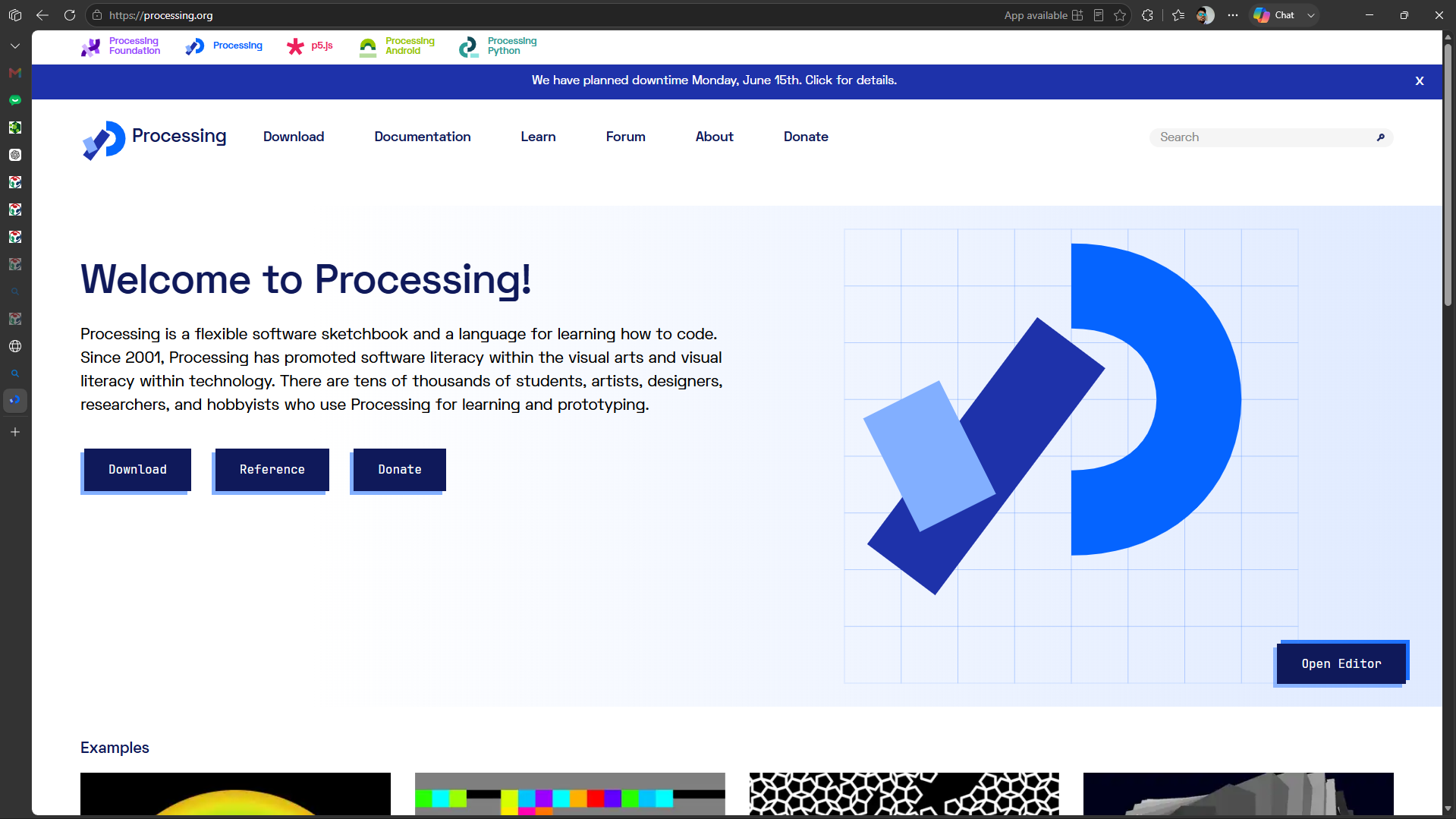The image size is (1456, 819).
Task: Switch to the globe icon tab
Action: click(15, 346)
